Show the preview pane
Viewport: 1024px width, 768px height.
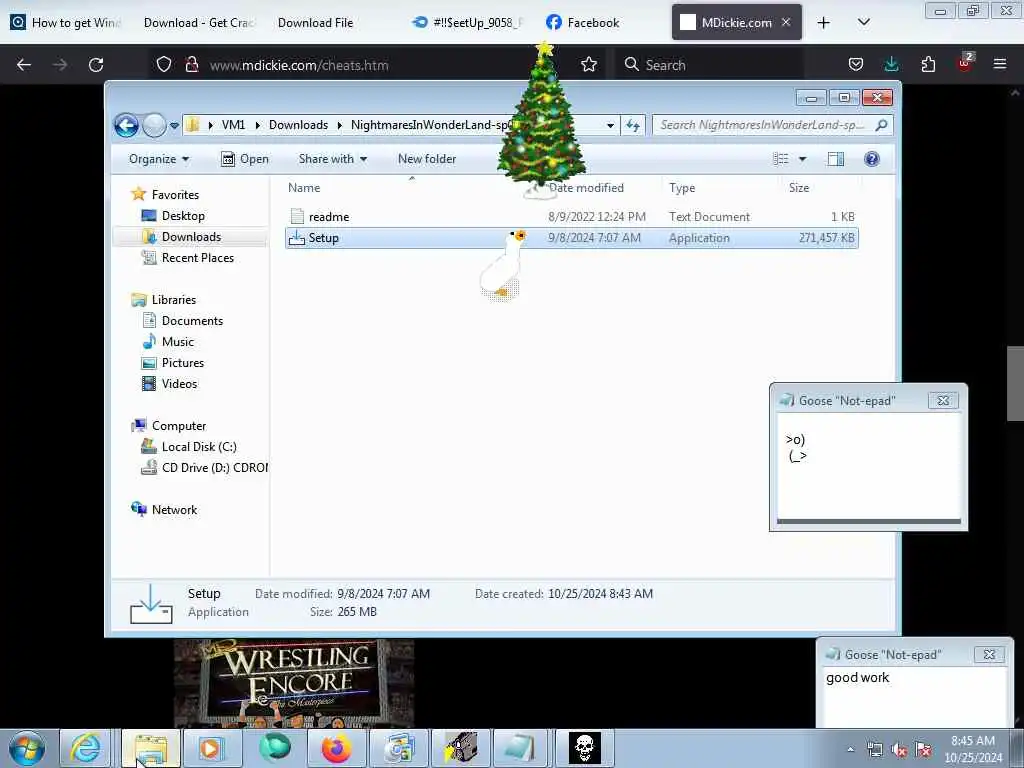[x=835, y=159]
